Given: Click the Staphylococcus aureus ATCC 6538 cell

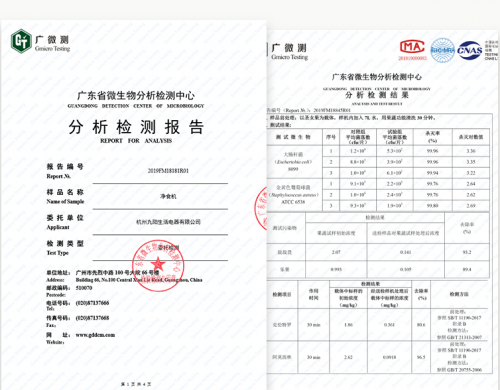Looking at the screenshot, I should pos(293,195).
